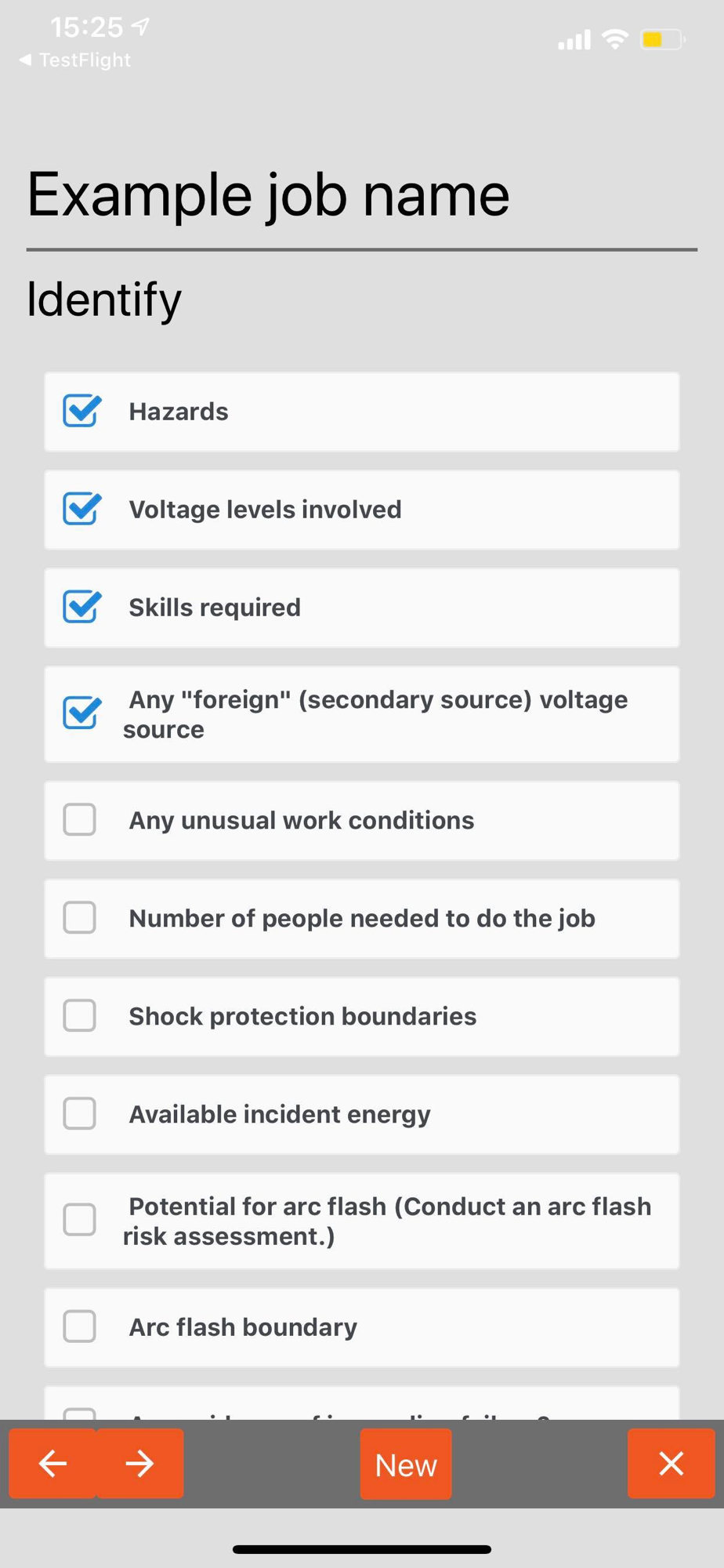This screenshot has height=1568, width=724.
Task: Tap the cellular signal bars icon
Action: tap(574, 40)
